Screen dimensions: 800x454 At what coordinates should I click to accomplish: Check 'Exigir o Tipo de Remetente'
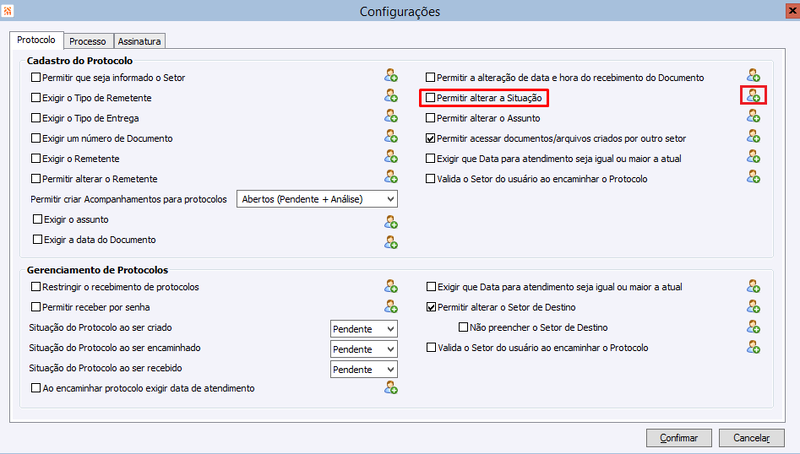point(36,97)
